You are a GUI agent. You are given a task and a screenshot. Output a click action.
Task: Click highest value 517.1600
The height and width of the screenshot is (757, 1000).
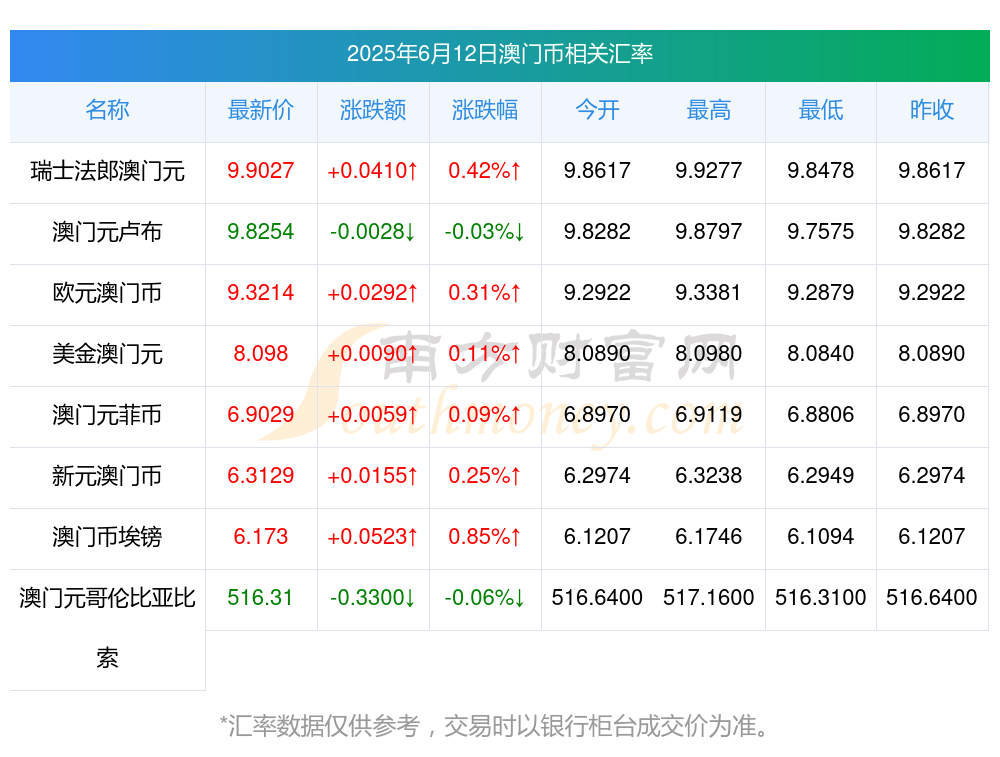point(709,598)
